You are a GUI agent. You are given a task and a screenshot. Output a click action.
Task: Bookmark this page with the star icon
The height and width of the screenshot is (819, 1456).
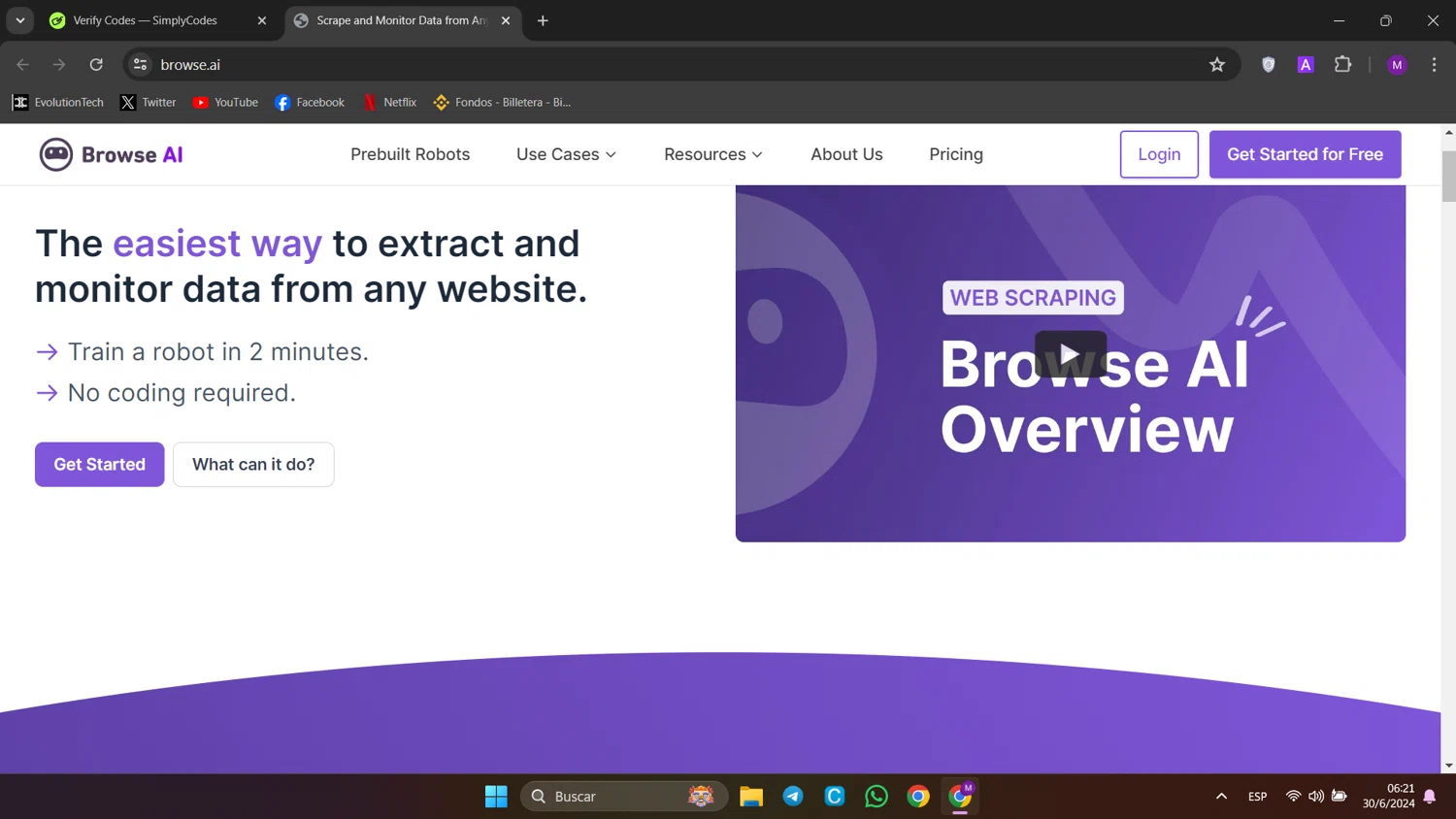click(1217, 65)
